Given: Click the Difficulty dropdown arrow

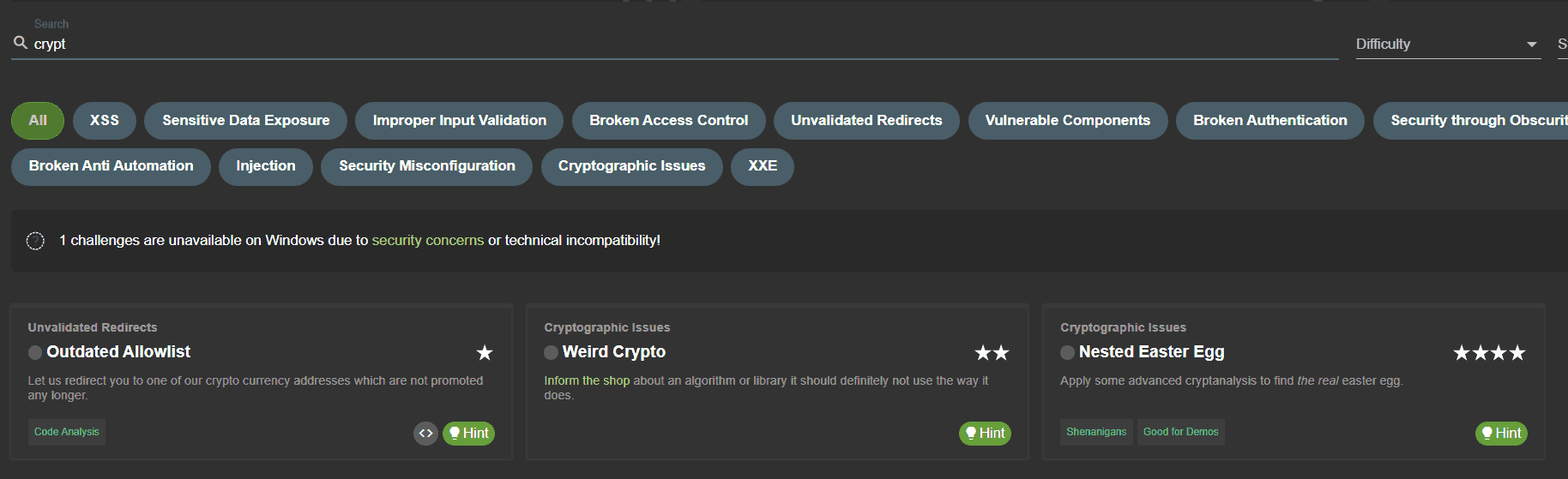Looking at the screenshot, I should 1532,45.
